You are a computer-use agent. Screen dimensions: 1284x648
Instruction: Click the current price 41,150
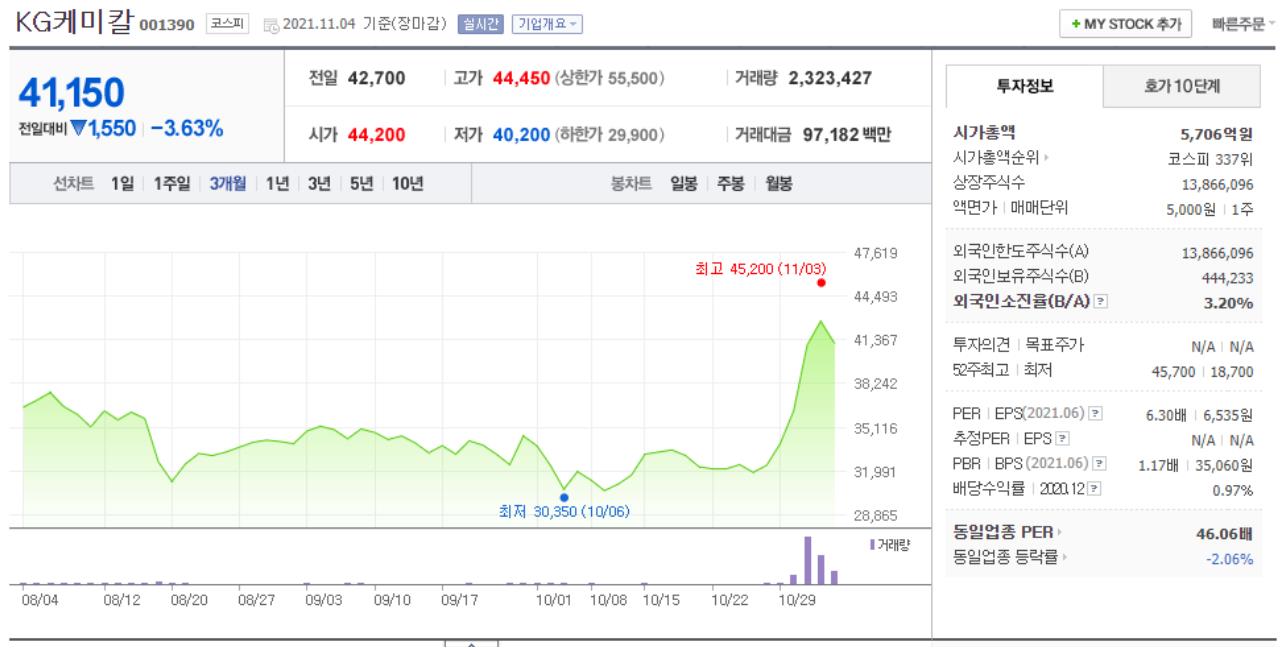pos(71,93)
